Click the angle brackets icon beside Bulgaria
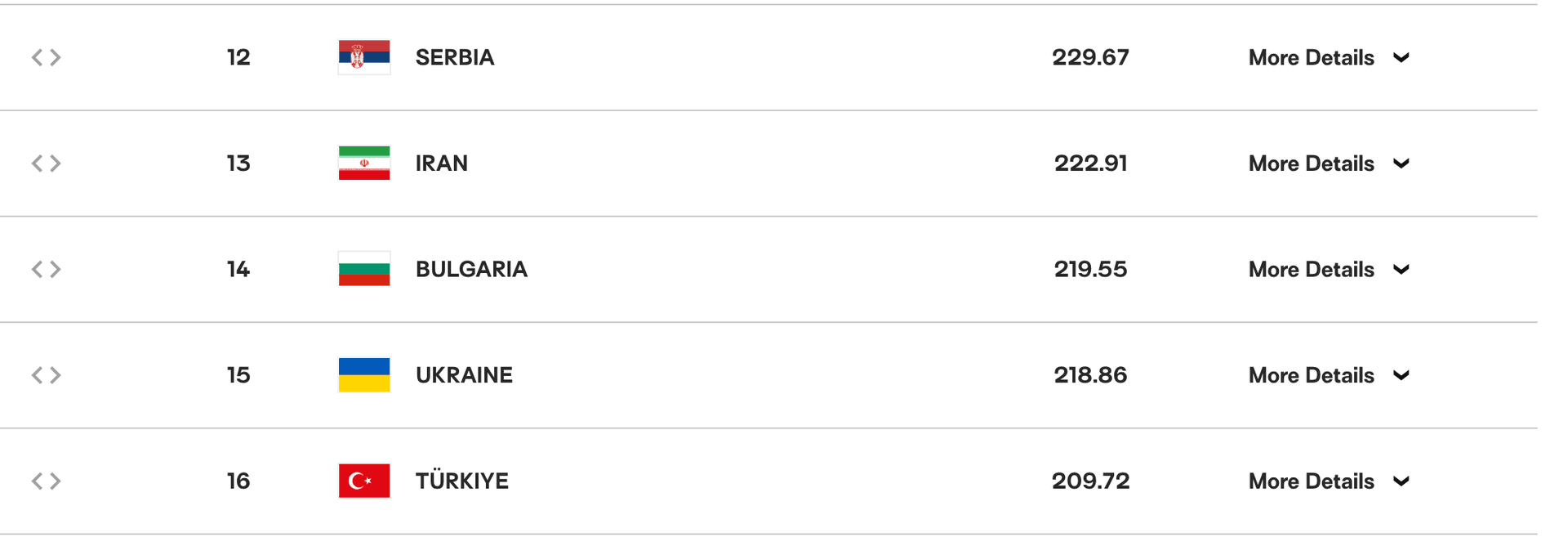Screen dimensions: 1568x555 pos(47,269)
